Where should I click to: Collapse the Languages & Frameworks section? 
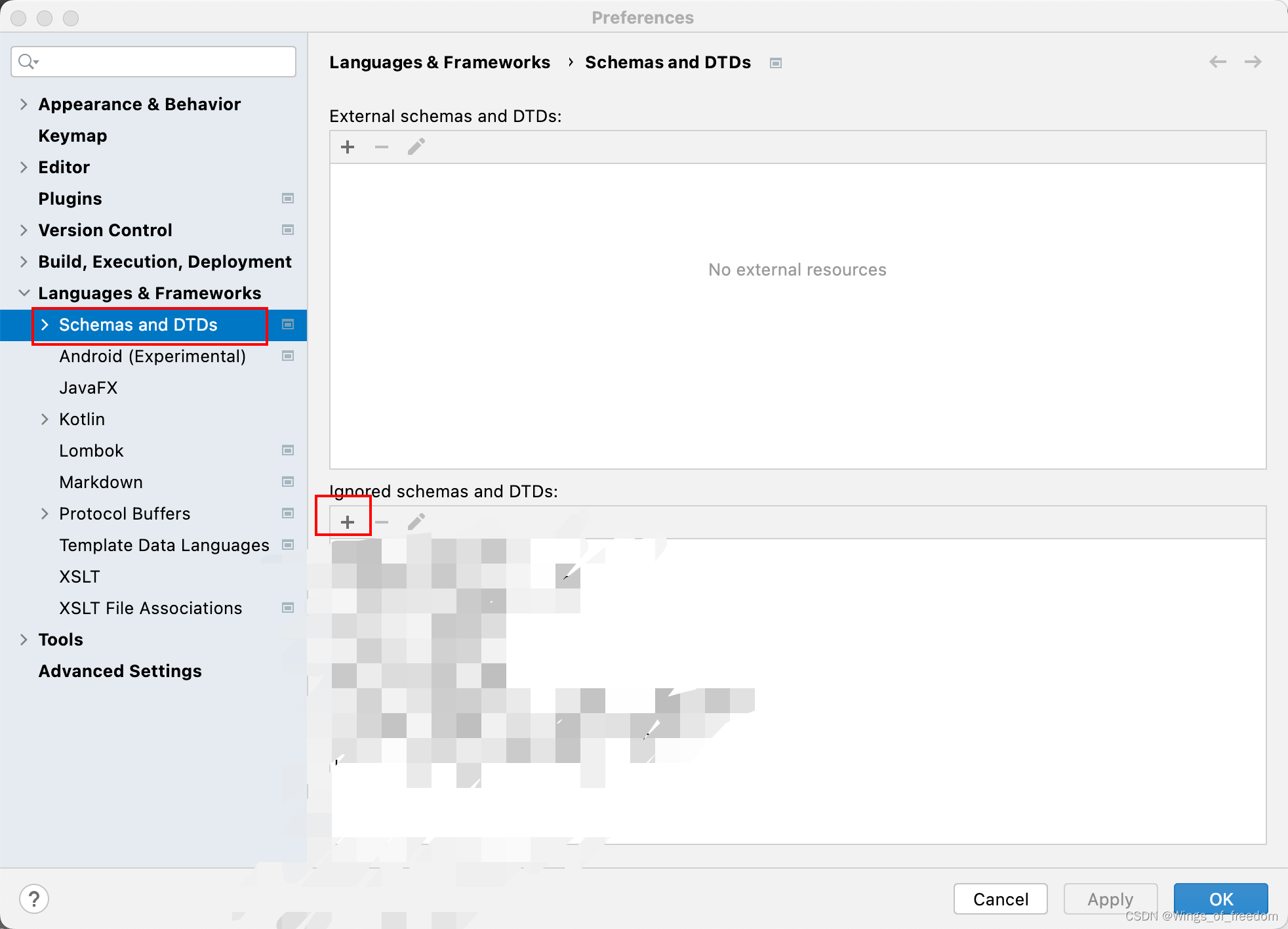click(24, 293)
